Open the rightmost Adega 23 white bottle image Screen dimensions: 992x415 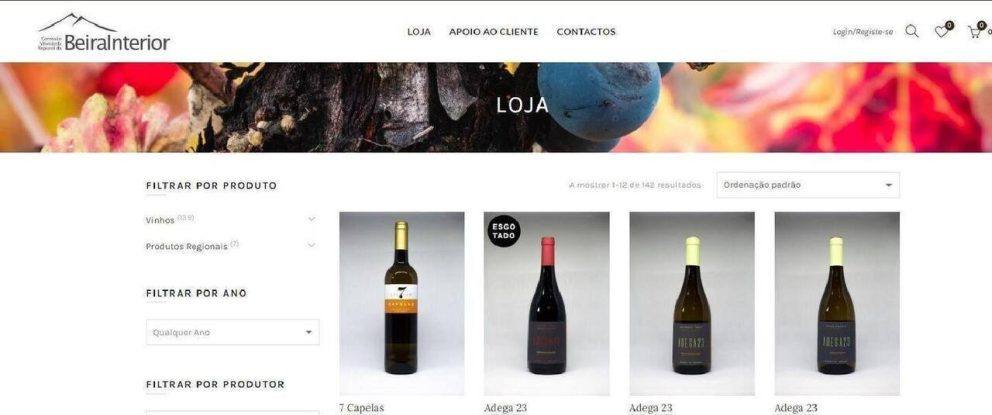point(837,304)
